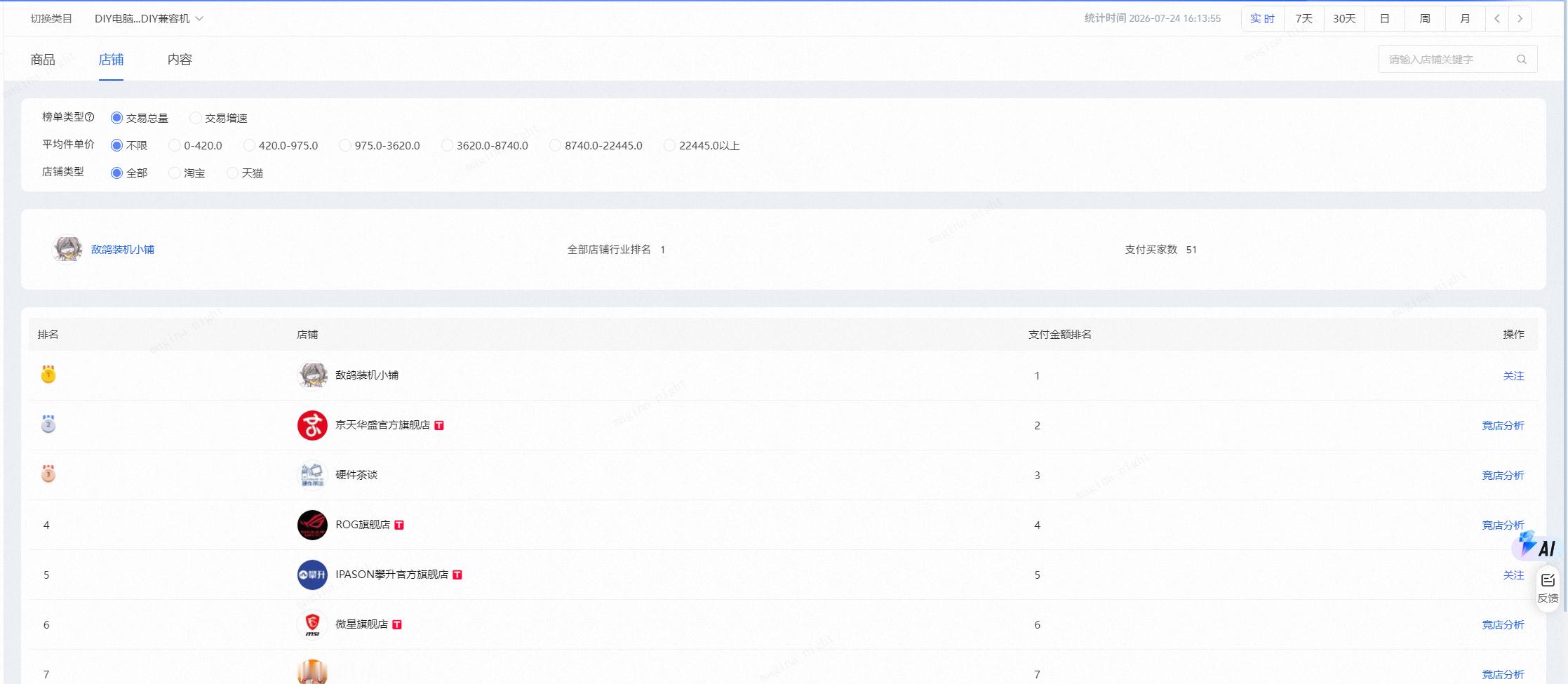
Task: Click 竞店分析 for 硬件茶谈
Action: click(x=1503, y=476)
